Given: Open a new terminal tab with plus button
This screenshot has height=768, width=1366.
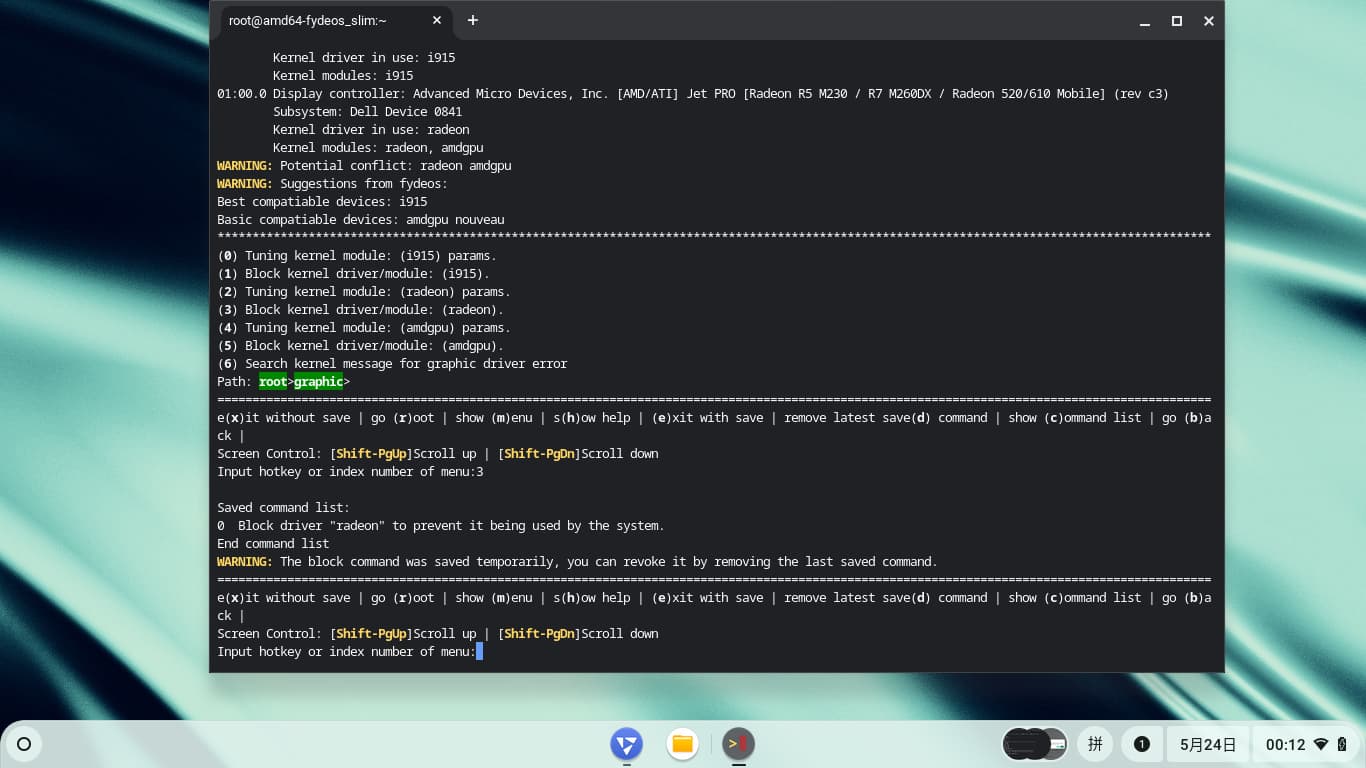Looking at the screenshot, I should tap(473, 20).
